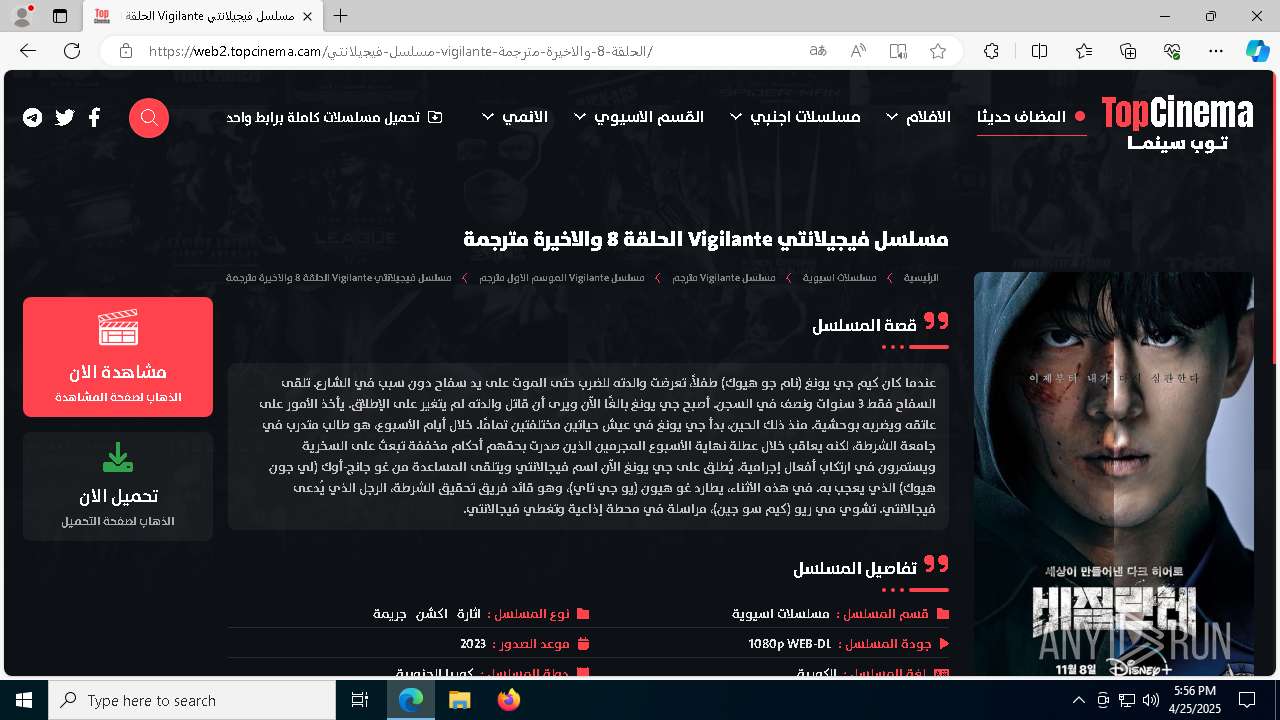
Task: Open notifications center icon
Action: point(1247,700)
